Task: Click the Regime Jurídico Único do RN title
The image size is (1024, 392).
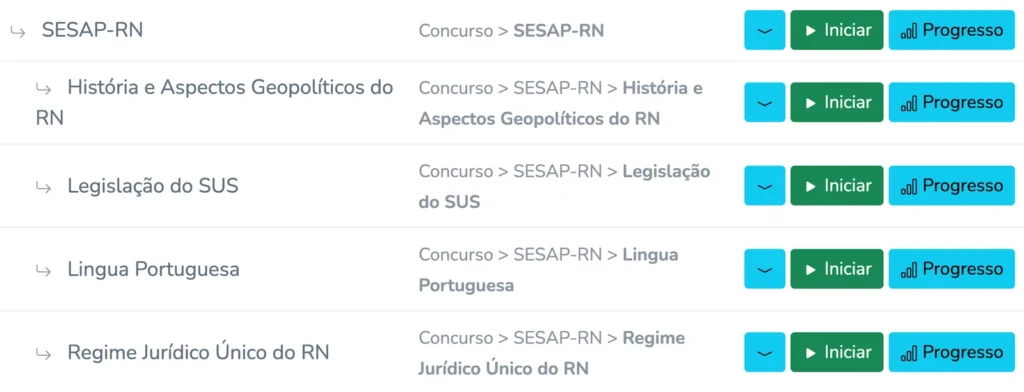Action: pyautogui.click(x=199, y=353)
